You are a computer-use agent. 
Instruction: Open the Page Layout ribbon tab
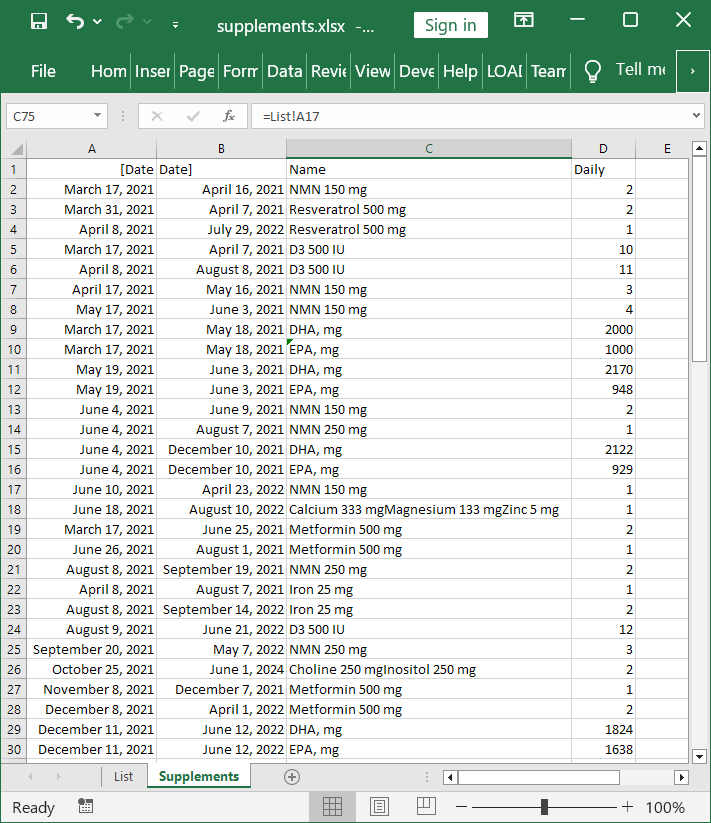(x=196, y=71)
